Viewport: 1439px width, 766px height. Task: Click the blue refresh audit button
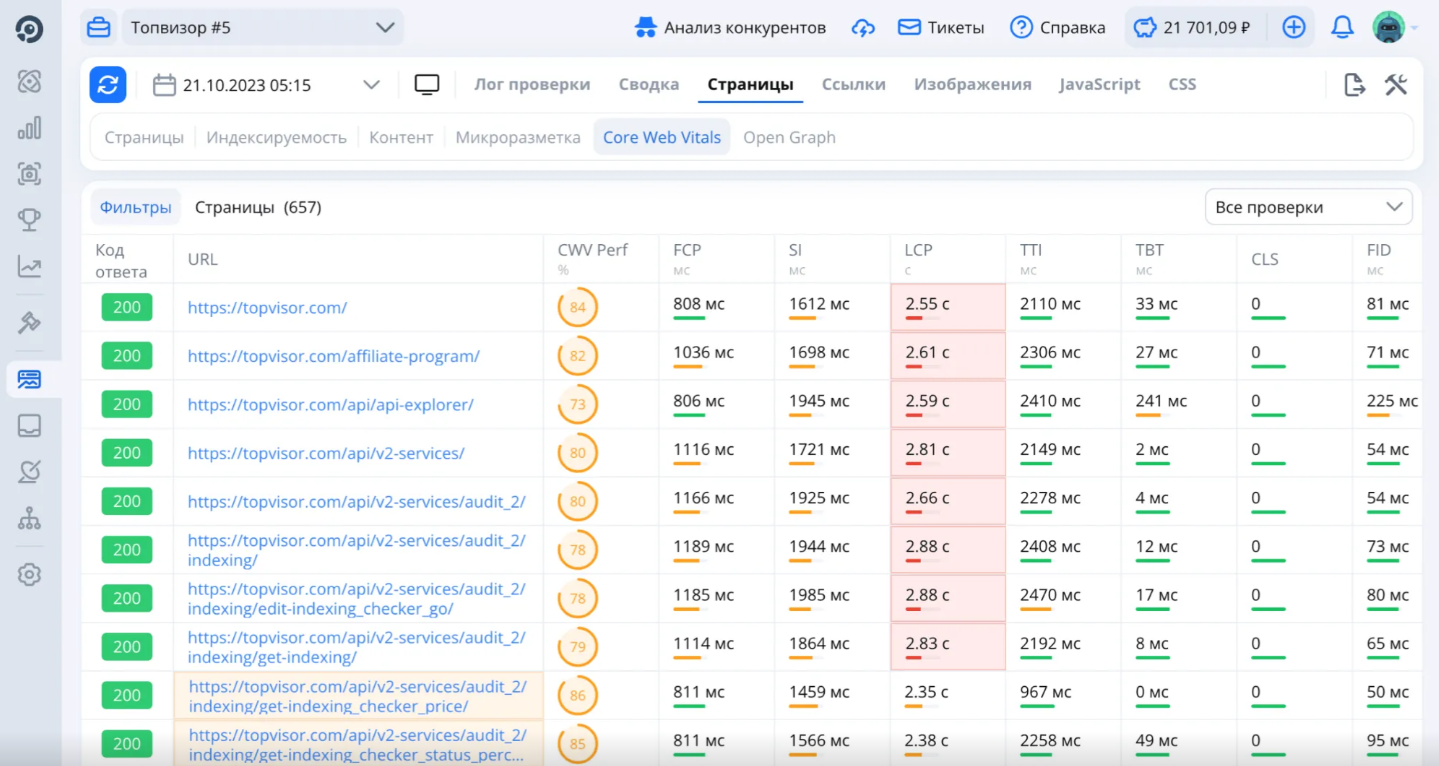click(108, 85)
